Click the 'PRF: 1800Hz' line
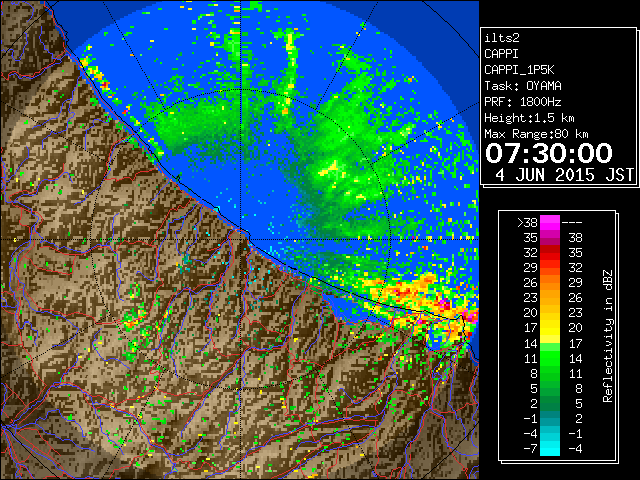The height and width of the screenshot is (480, 640). tap(523, 102)
